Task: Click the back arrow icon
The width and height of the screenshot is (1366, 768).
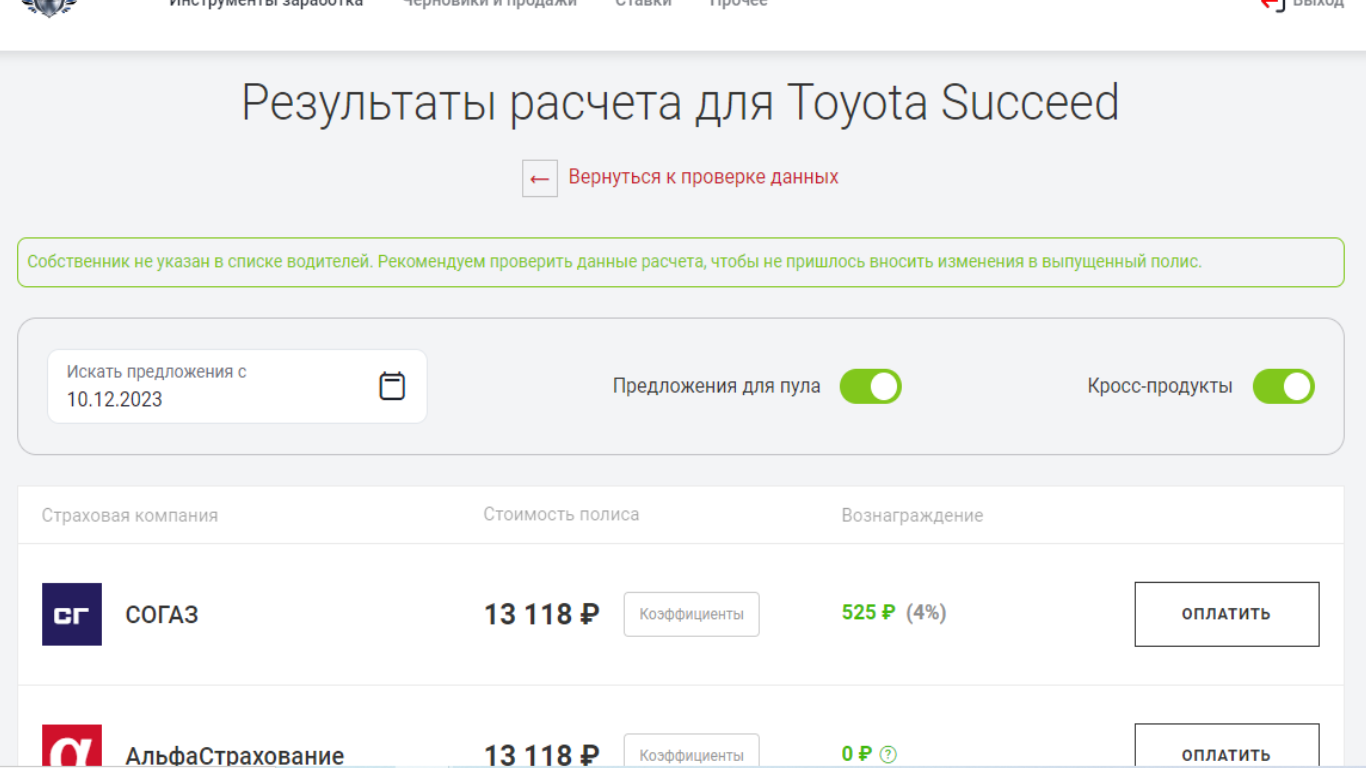Action: click(540, 179)
